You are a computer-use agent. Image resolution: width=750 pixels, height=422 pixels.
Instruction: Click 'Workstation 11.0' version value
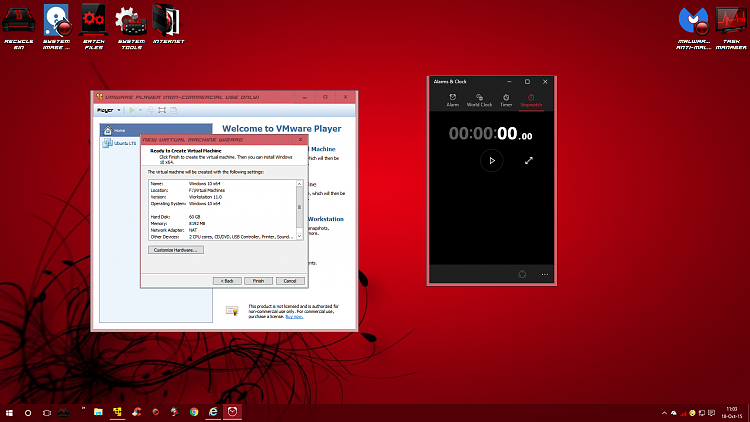(205, 197)
